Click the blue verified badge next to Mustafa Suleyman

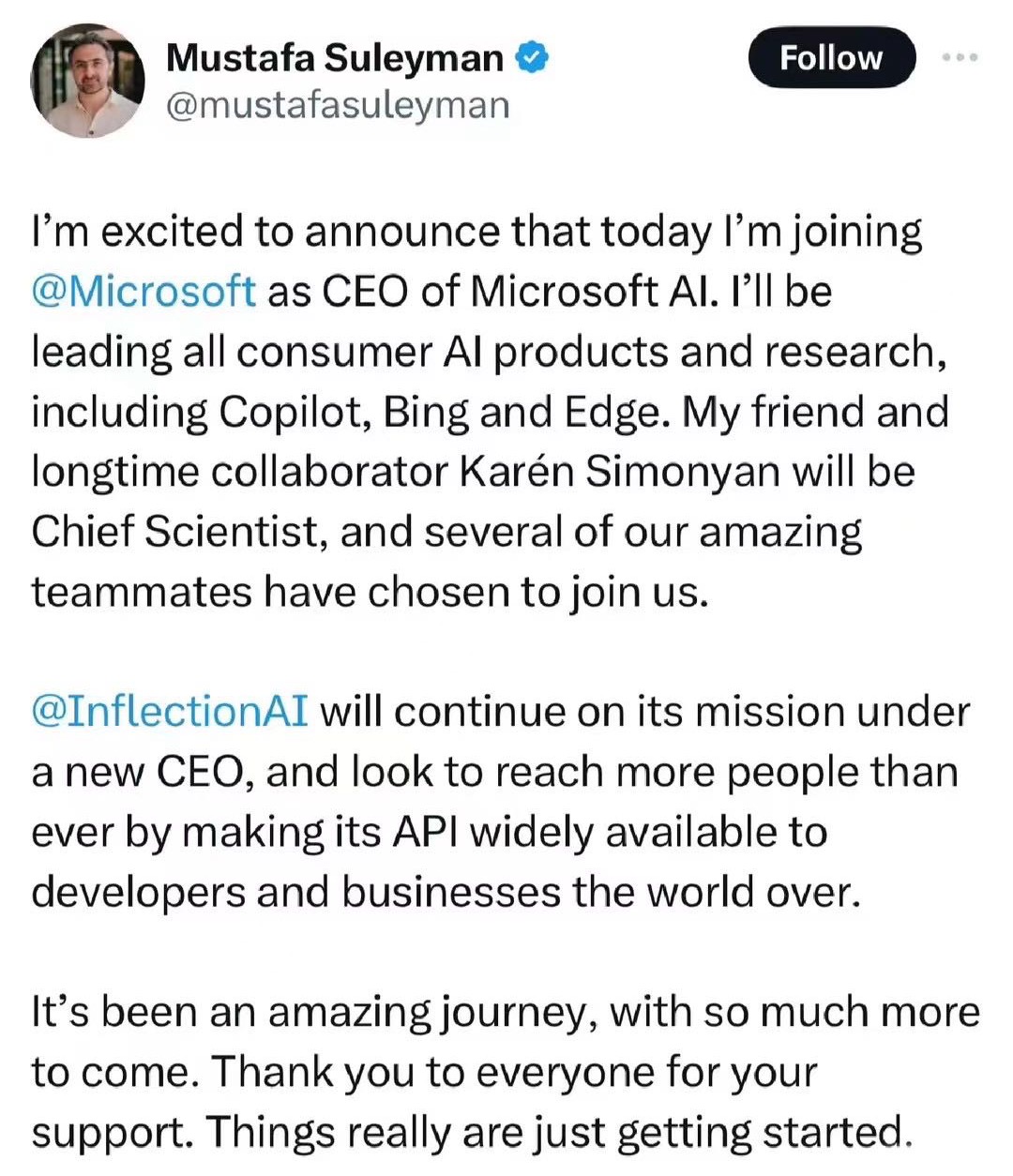pos(531,56)
